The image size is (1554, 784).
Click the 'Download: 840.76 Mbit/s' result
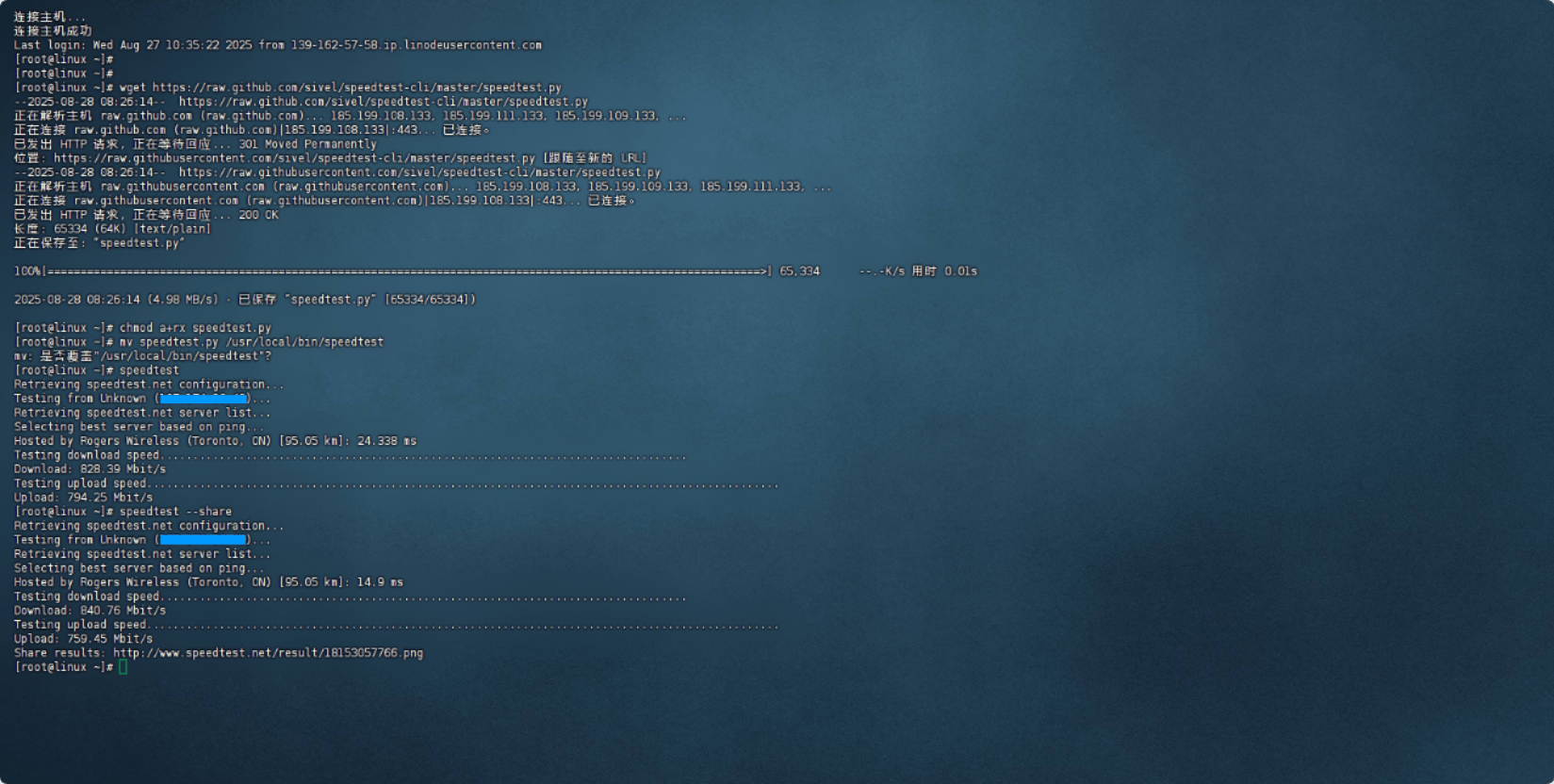90,611
